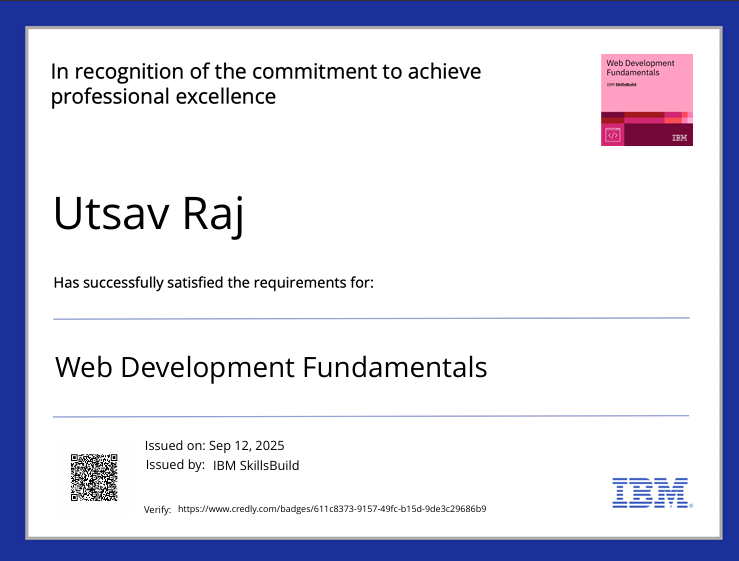Viewport: 739px width, 561px height.
Task: Click the horizontal line above course title
Action: point(370,318)
